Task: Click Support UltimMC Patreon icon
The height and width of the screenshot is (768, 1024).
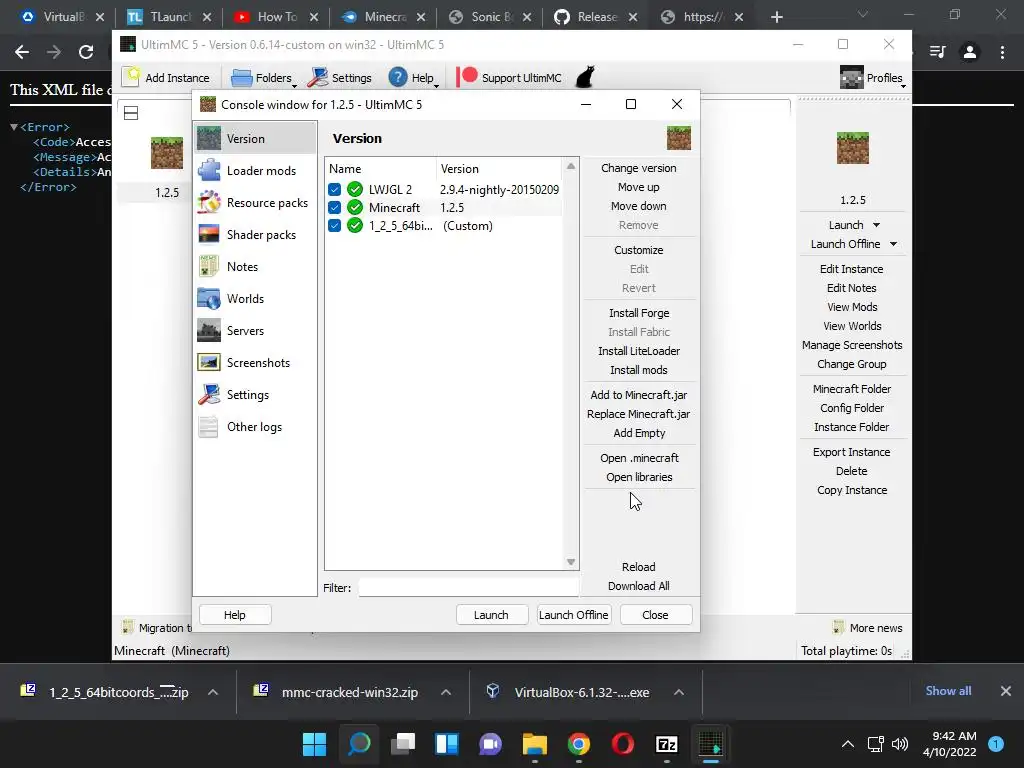Action: point(467,77)
